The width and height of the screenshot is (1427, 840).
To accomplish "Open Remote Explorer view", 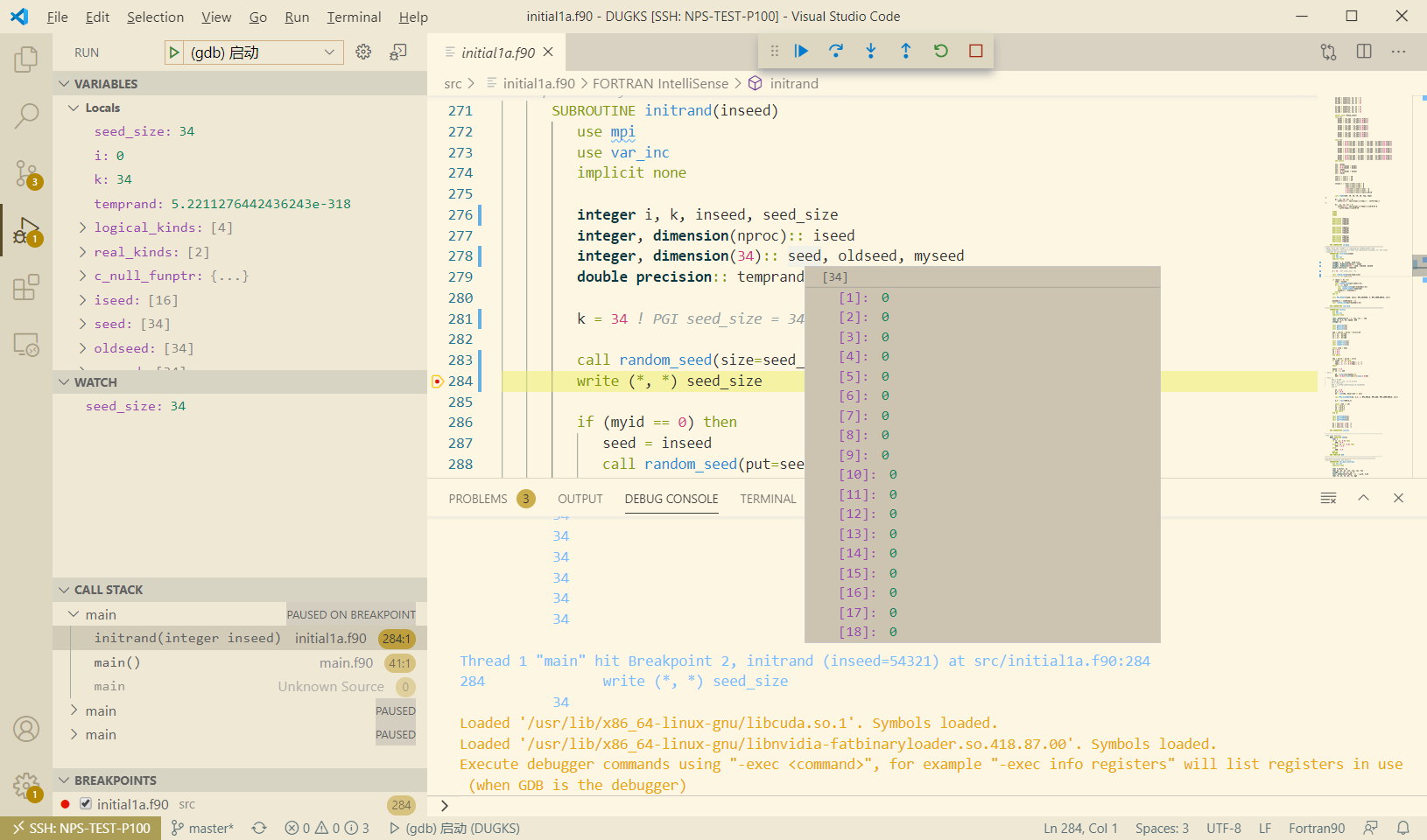I will (26, 345).
